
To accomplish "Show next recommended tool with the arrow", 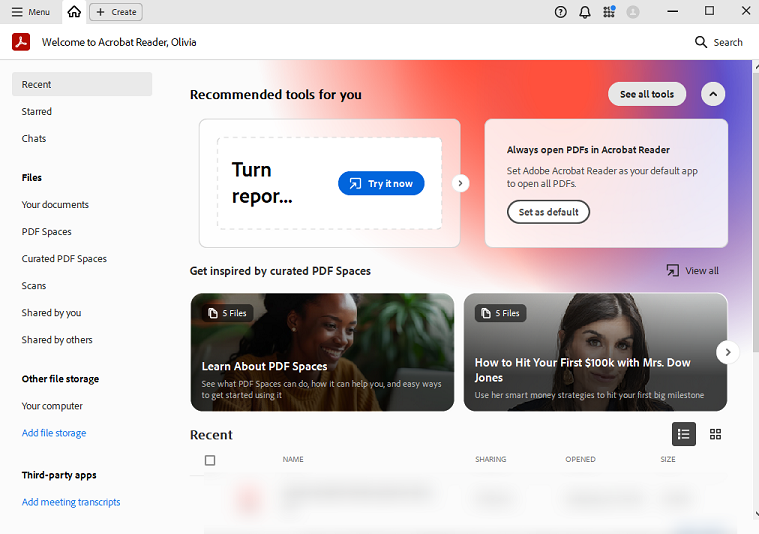I will pos(460,183).
